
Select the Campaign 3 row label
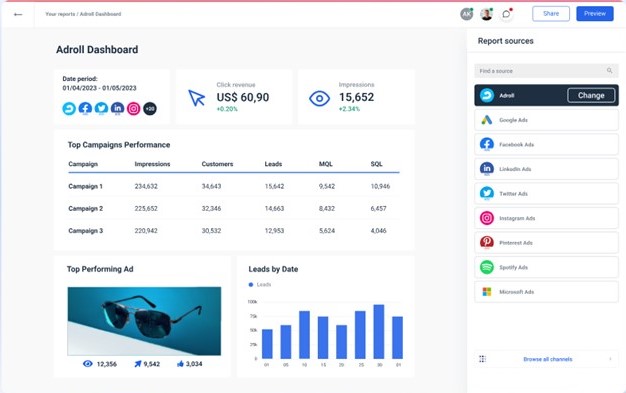click(85, 231)
